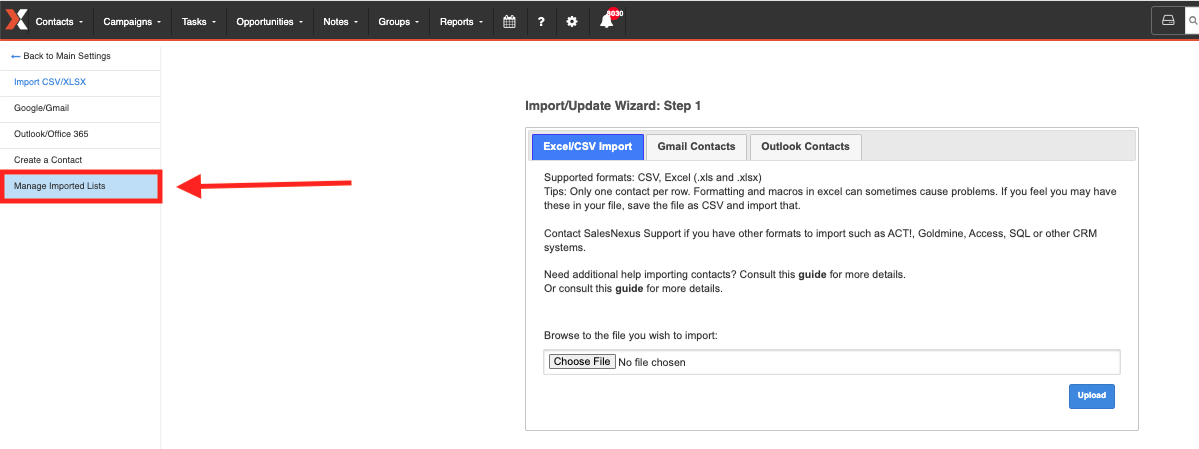The width and height of the screenshot is (1199, 449).
Task: Open Manage Imported Lists in sidebar
Action: pyautogui.click(x=80, y=187)
